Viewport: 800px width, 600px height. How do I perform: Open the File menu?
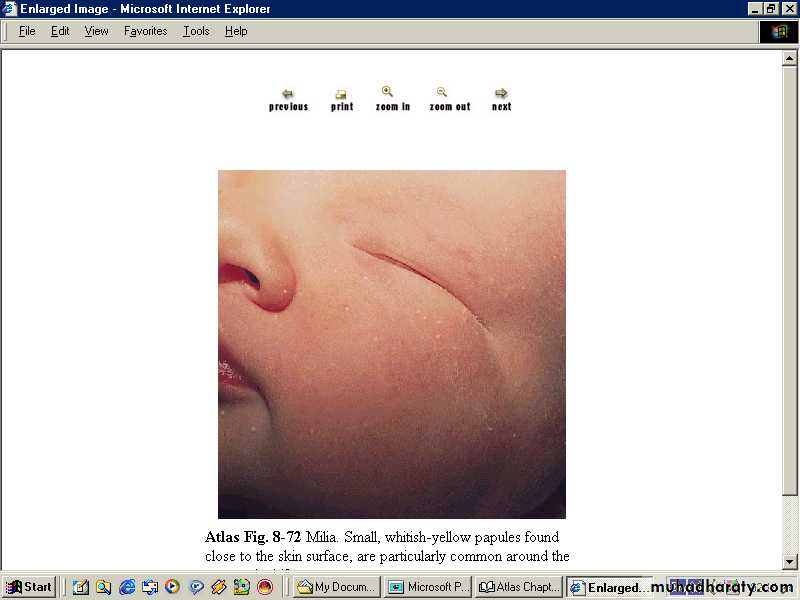27,31
